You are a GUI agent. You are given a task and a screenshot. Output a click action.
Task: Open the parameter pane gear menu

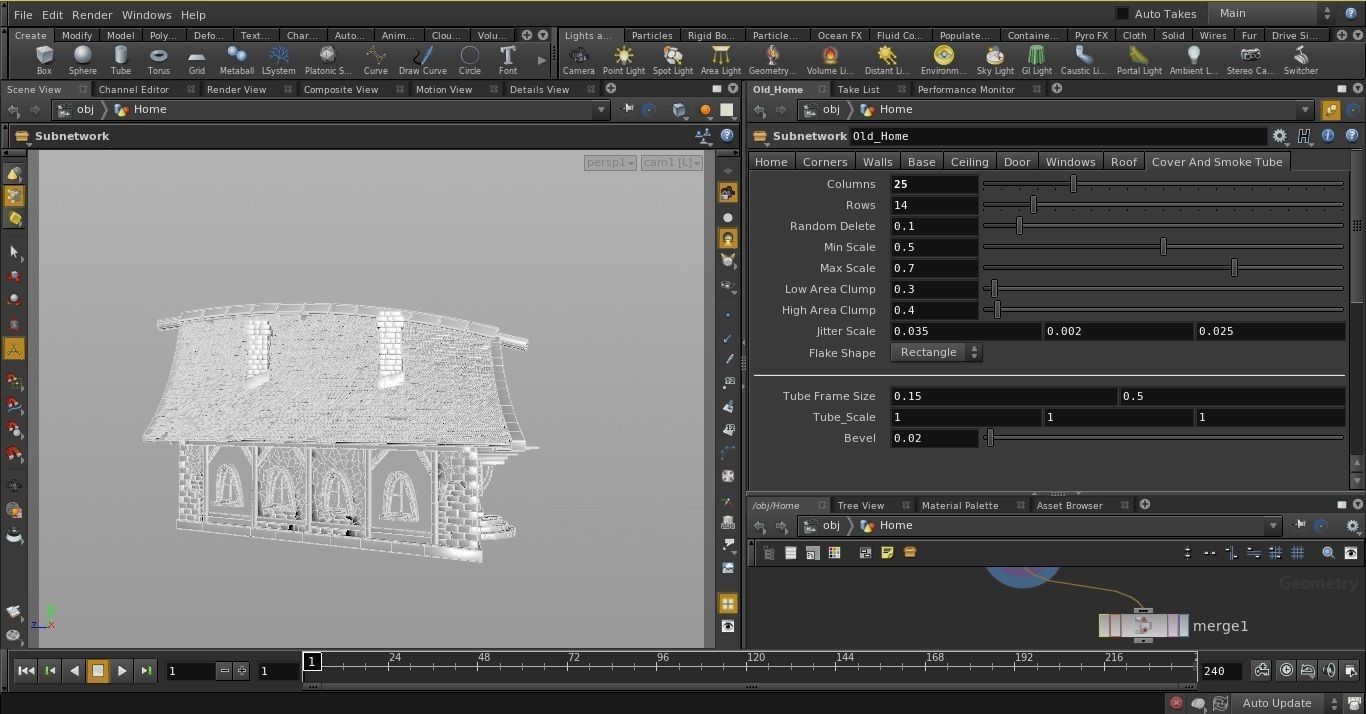(1280, 136)
